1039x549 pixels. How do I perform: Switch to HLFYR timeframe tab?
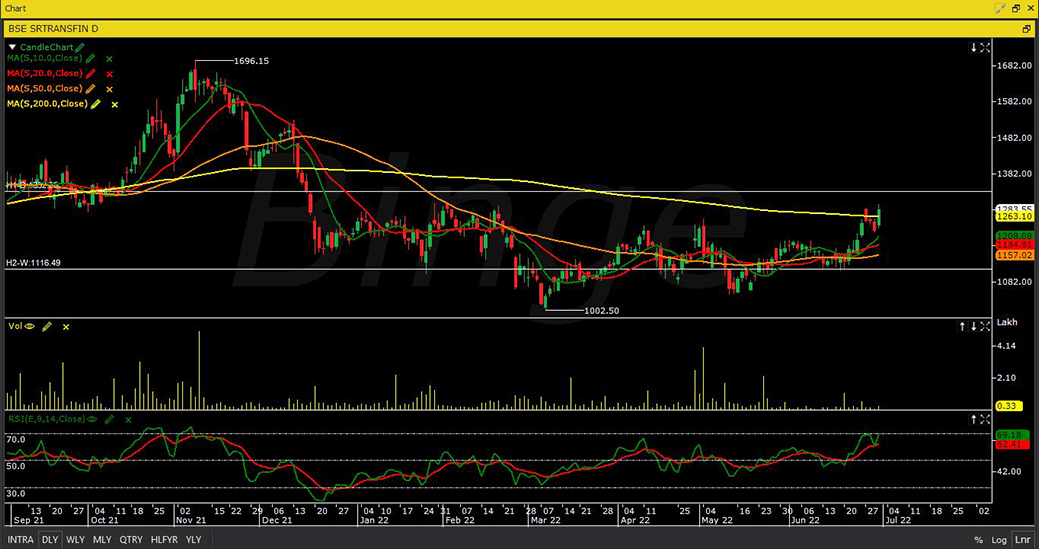click(164, 540)
